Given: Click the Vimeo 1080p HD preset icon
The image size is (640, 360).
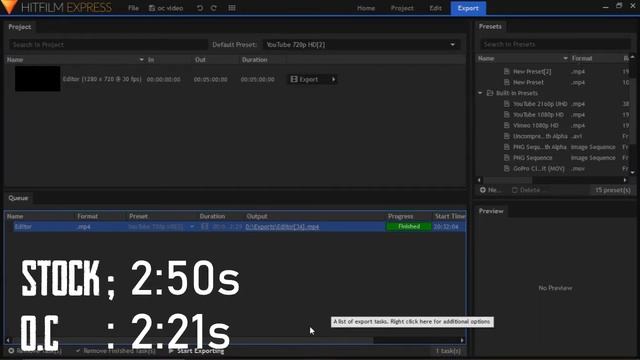Looking at the screenshot, I should tap(507, 125).
